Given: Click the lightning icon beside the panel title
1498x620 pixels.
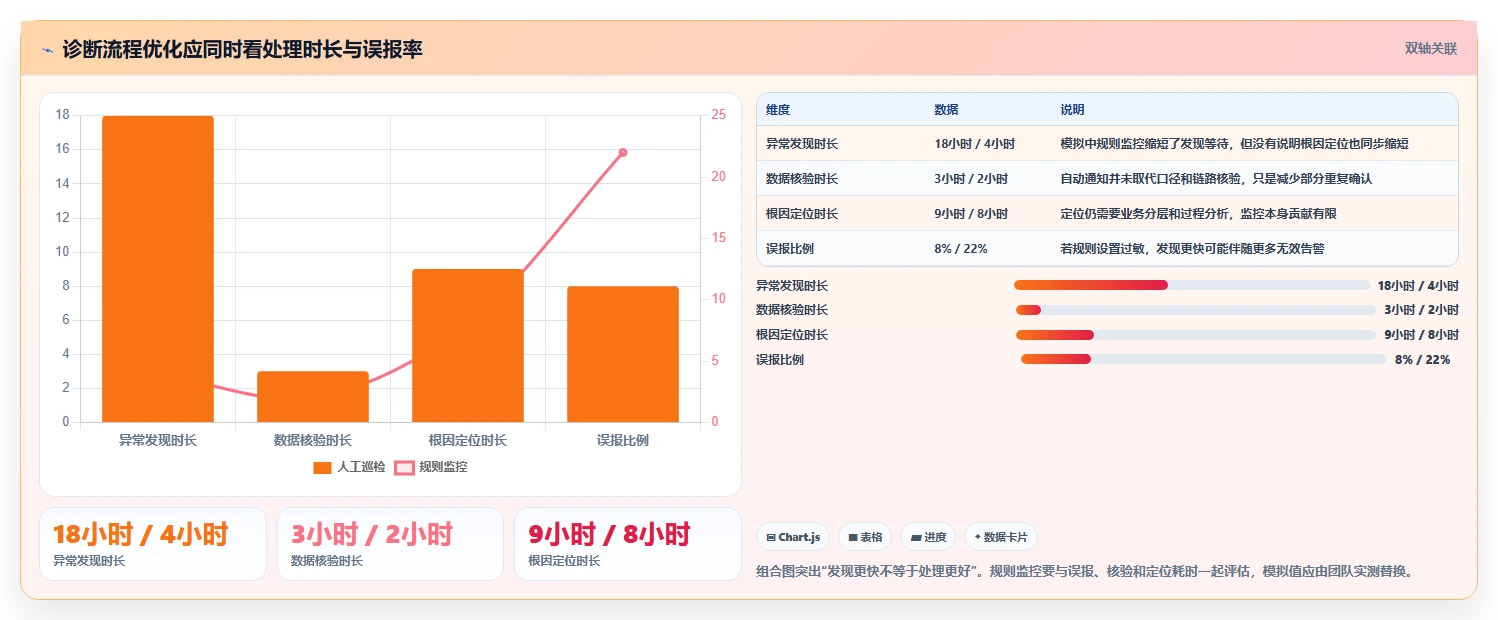Looking at the screenshot, I should click(x=47, y=50).
